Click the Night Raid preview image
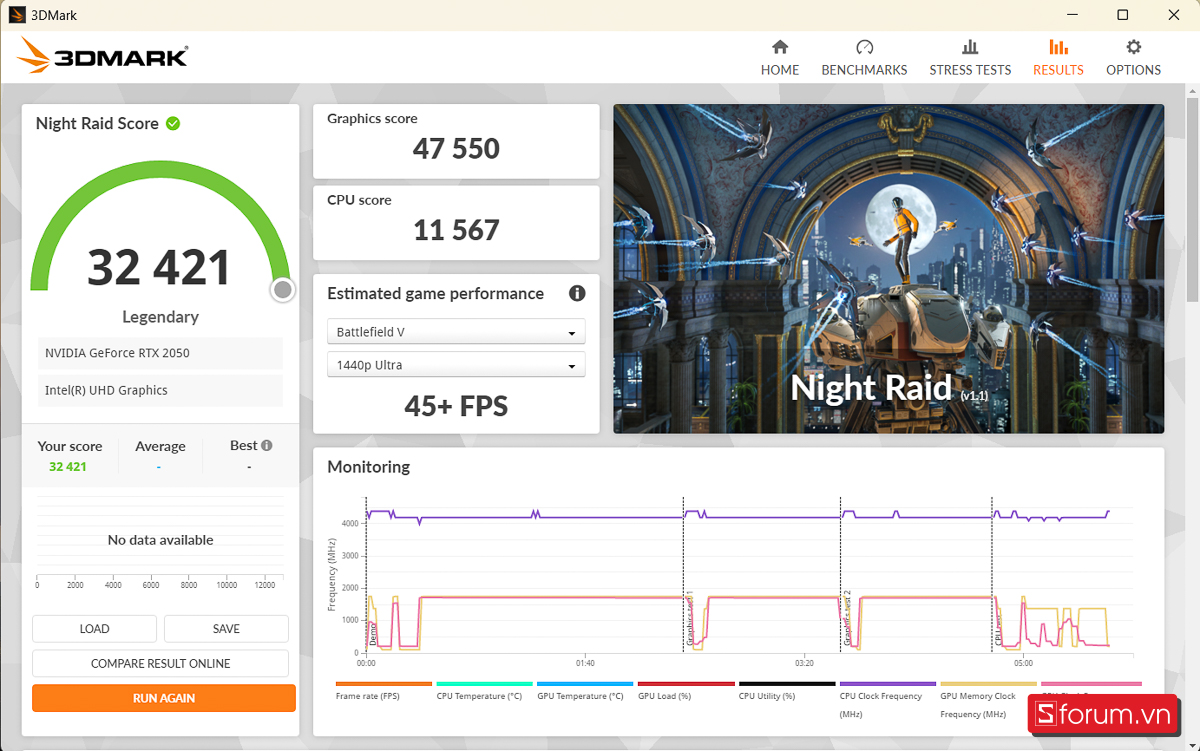This screenshot has width=1200, height=751. tap(889, 269)
